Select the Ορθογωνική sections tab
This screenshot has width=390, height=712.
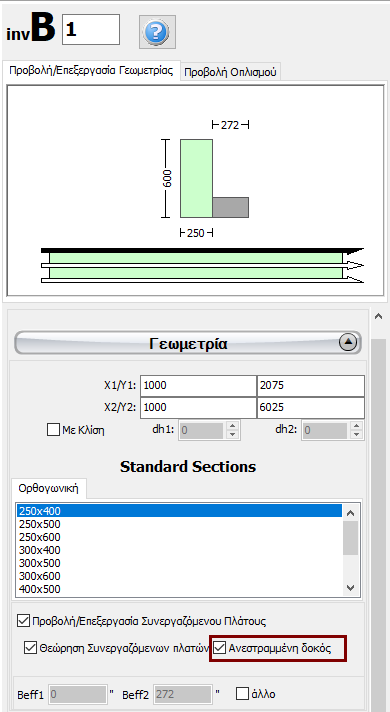point(49,489)
